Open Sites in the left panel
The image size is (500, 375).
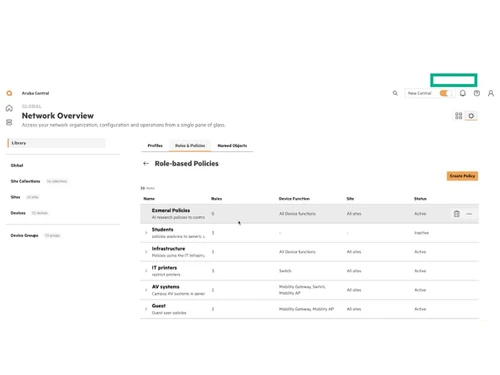coord(15,197)
